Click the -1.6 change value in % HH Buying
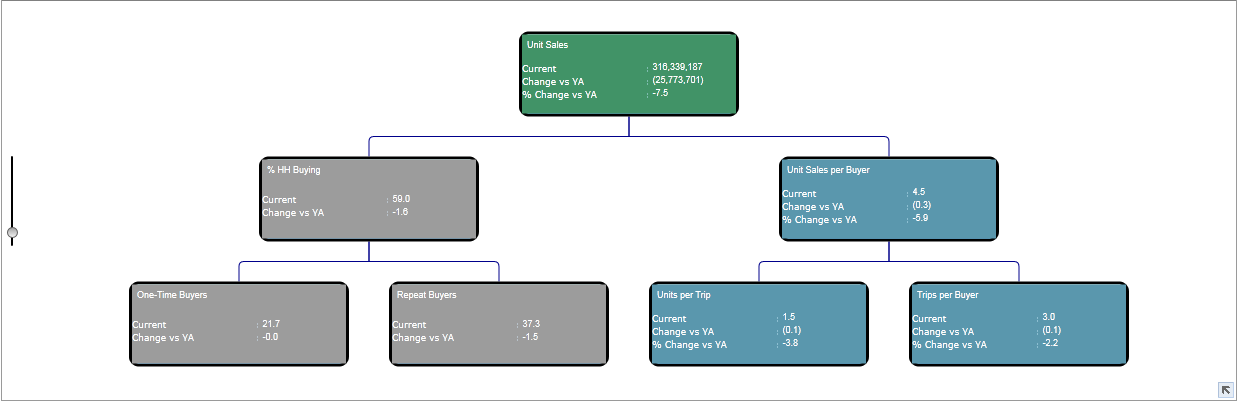This screenshot has height=406, width=1238. [x=400, y=212]
